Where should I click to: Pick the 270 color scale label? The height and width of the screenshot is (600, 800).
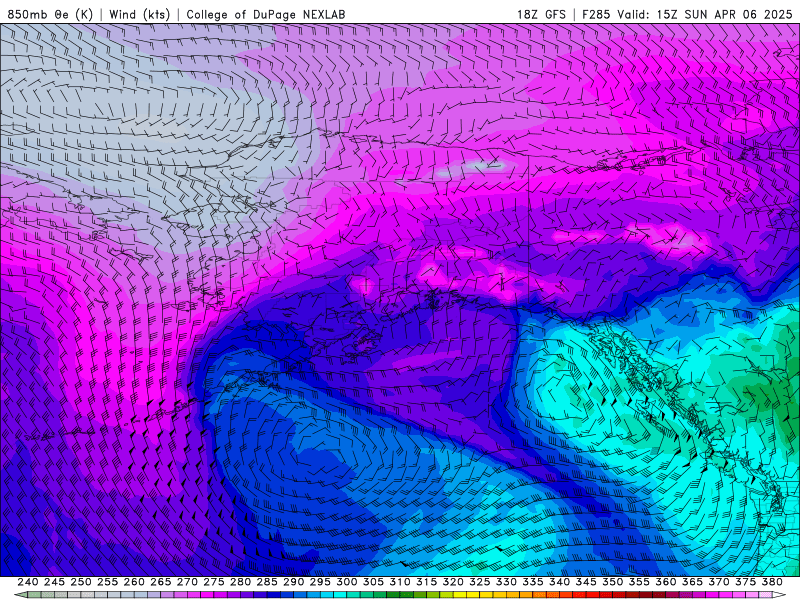pos(187,582)
